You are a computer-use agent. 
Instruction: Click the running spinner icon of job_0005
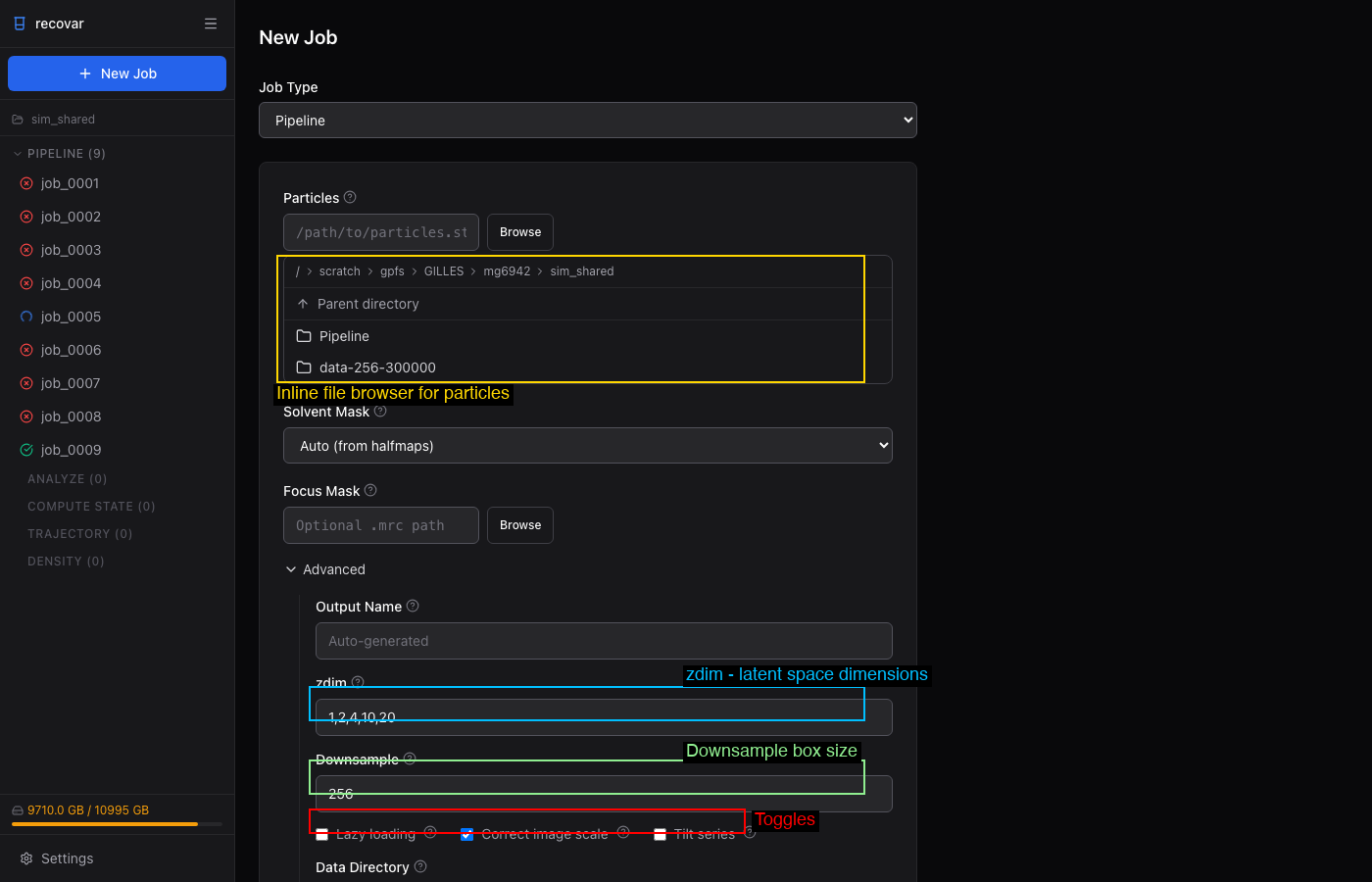pos(26,317)
